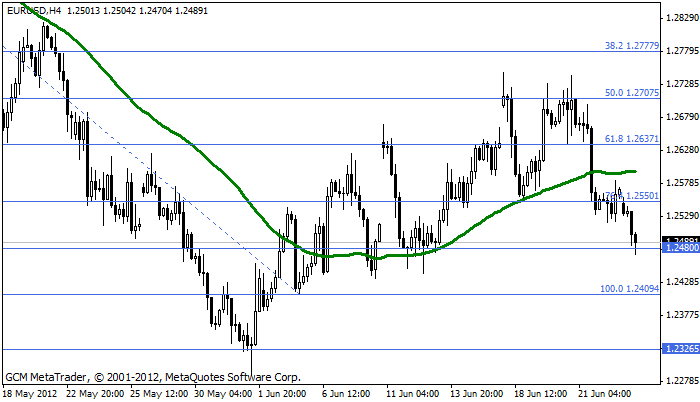Click the 18 Jun 12:00 time label
This screenshot has width=700, height=402.
pyautogui.click(x=540, y=394)
